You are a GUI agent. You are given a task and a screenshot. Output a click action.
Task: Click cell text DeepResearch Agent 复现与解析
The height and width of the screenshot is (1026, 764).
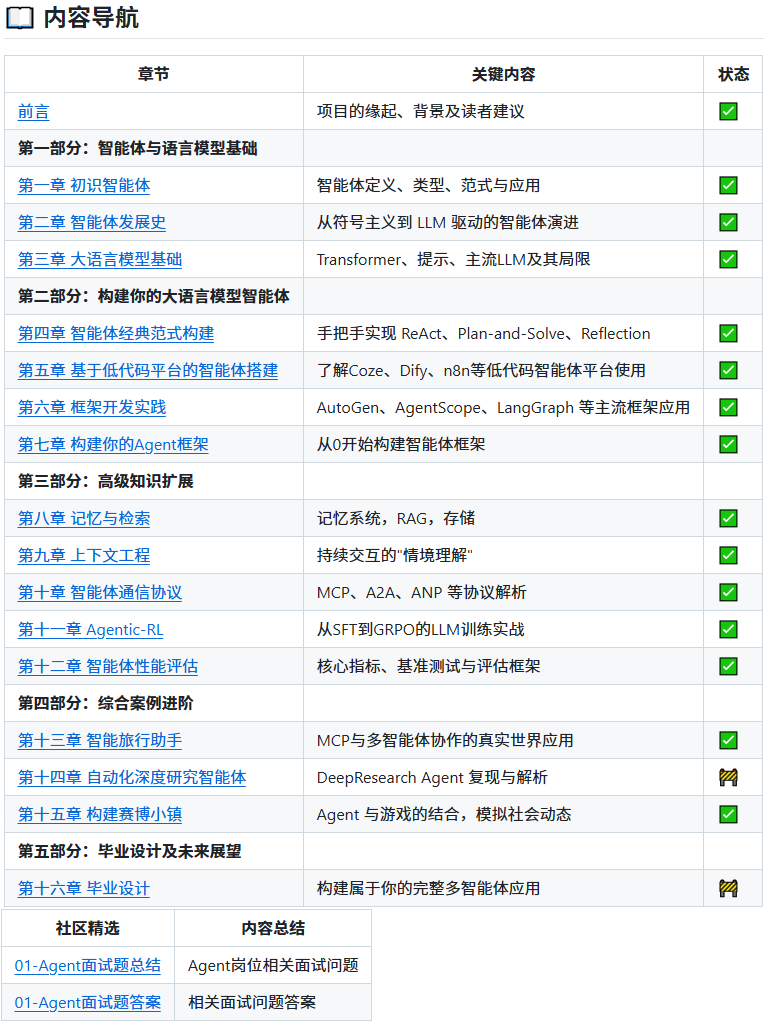pyautogui.click(x=432, y=777)
